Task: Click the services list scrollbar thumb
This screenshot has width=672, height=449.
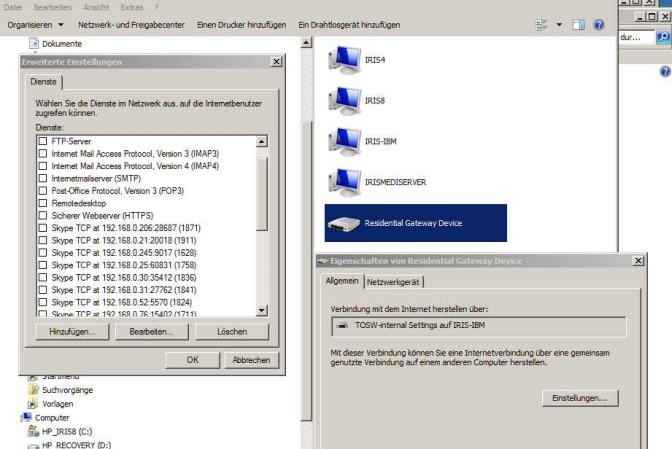Action: coord(262,194)
